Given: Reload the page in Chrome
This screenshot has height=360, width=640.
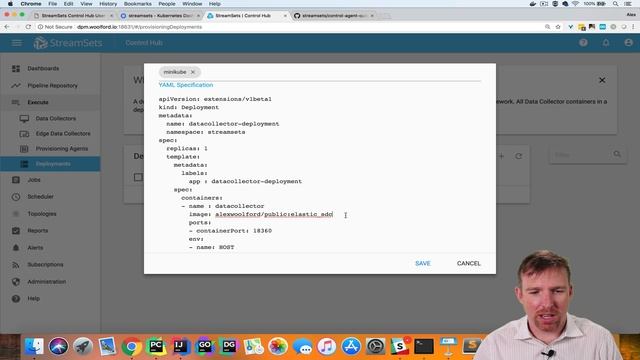Looking at the screenshot, I should pyautogui.click(x=28, y=27).
